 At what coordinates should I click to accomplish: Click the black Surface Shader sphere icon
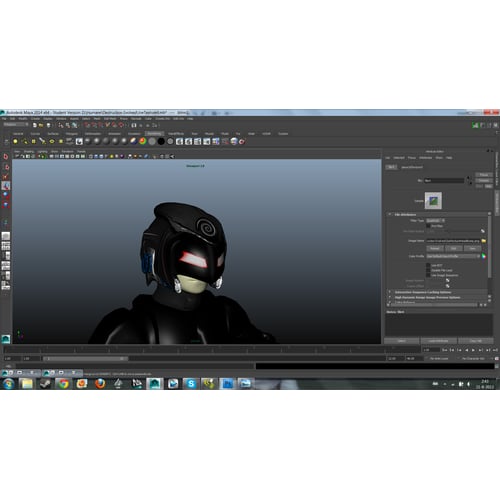pos(161,141)
